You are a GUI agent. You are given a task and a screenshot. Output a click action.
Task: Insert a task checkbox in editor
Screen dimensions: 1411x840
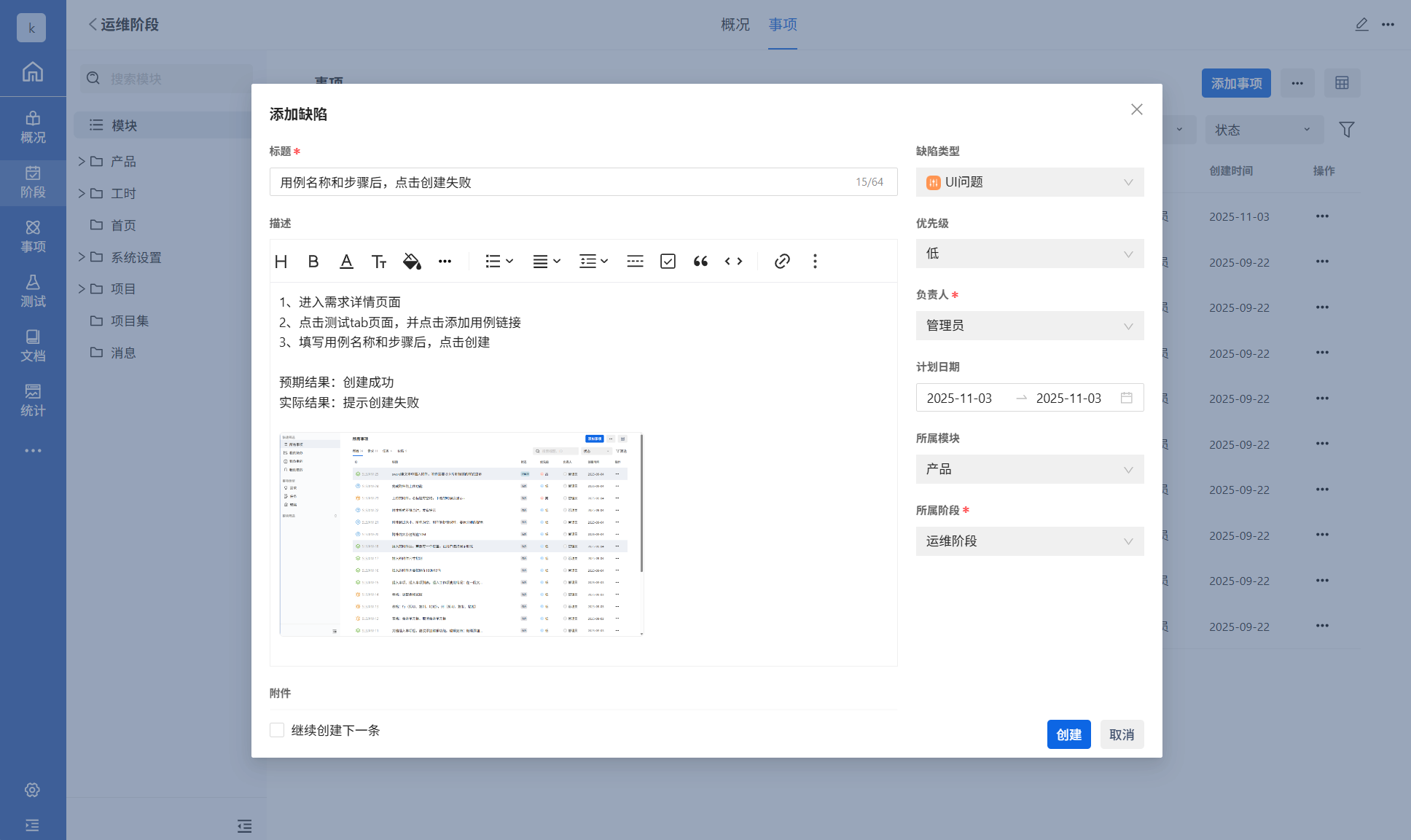[668, 262]
